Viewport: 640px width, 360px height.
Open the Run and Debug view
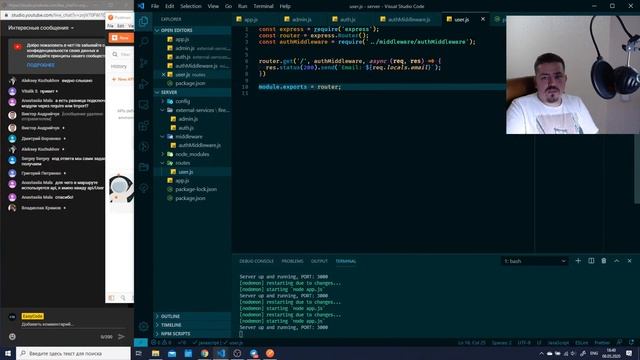144,84
